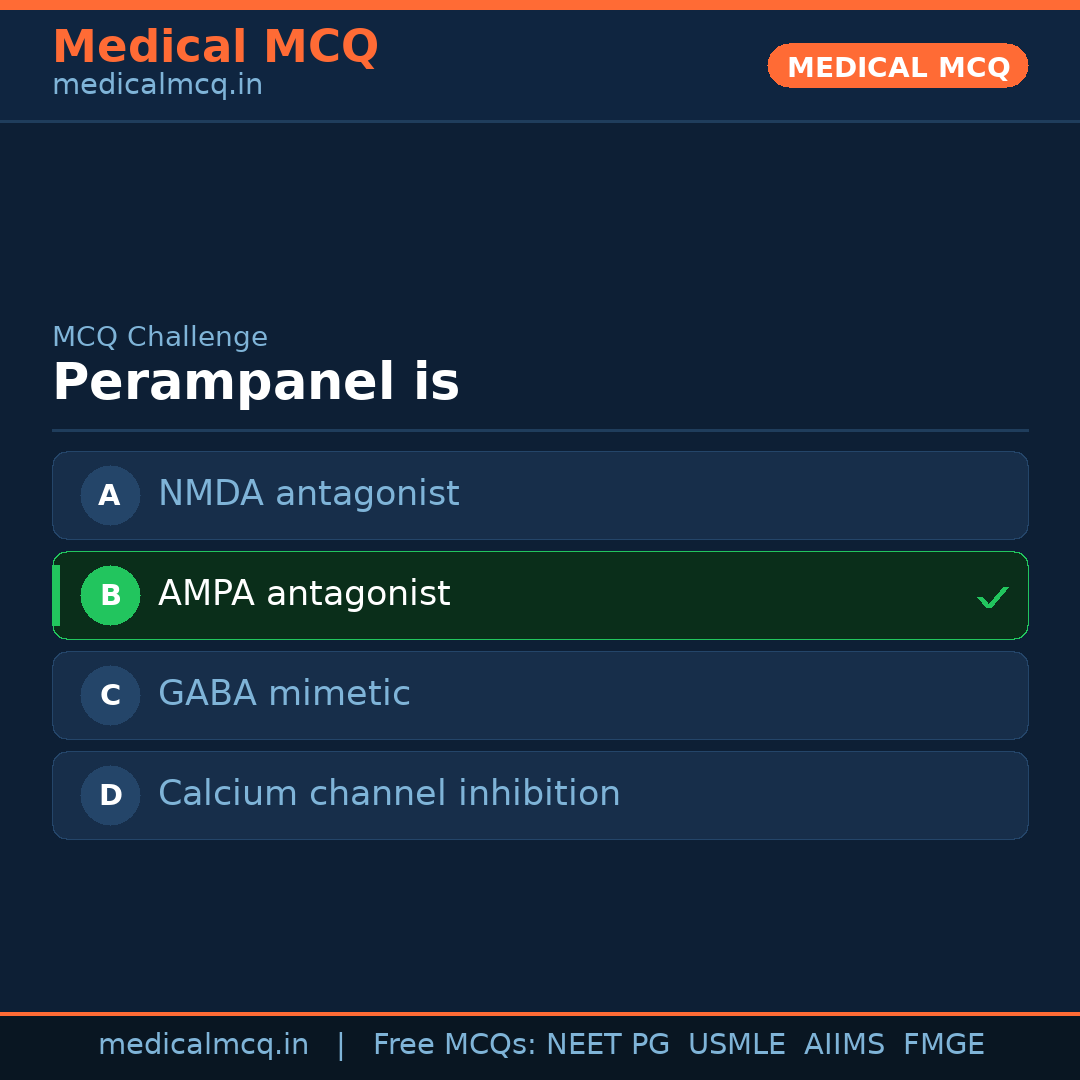Click the Perampanel is question heading
Viewport: 1080px width, 1080px height.
tap(256, 383)
